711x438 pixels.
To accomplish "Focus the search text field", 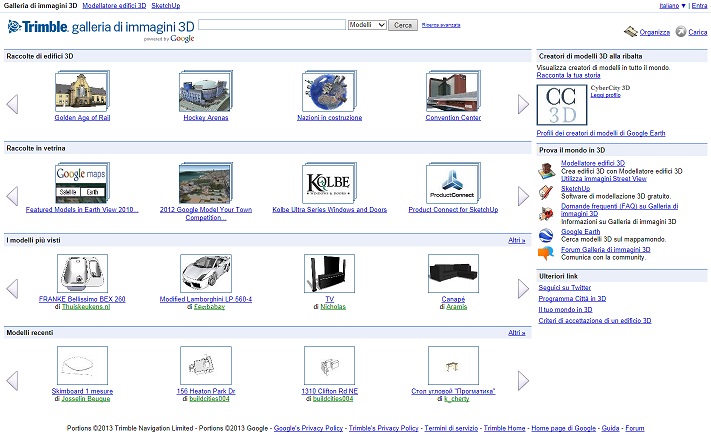I will [x=272, y=24].
